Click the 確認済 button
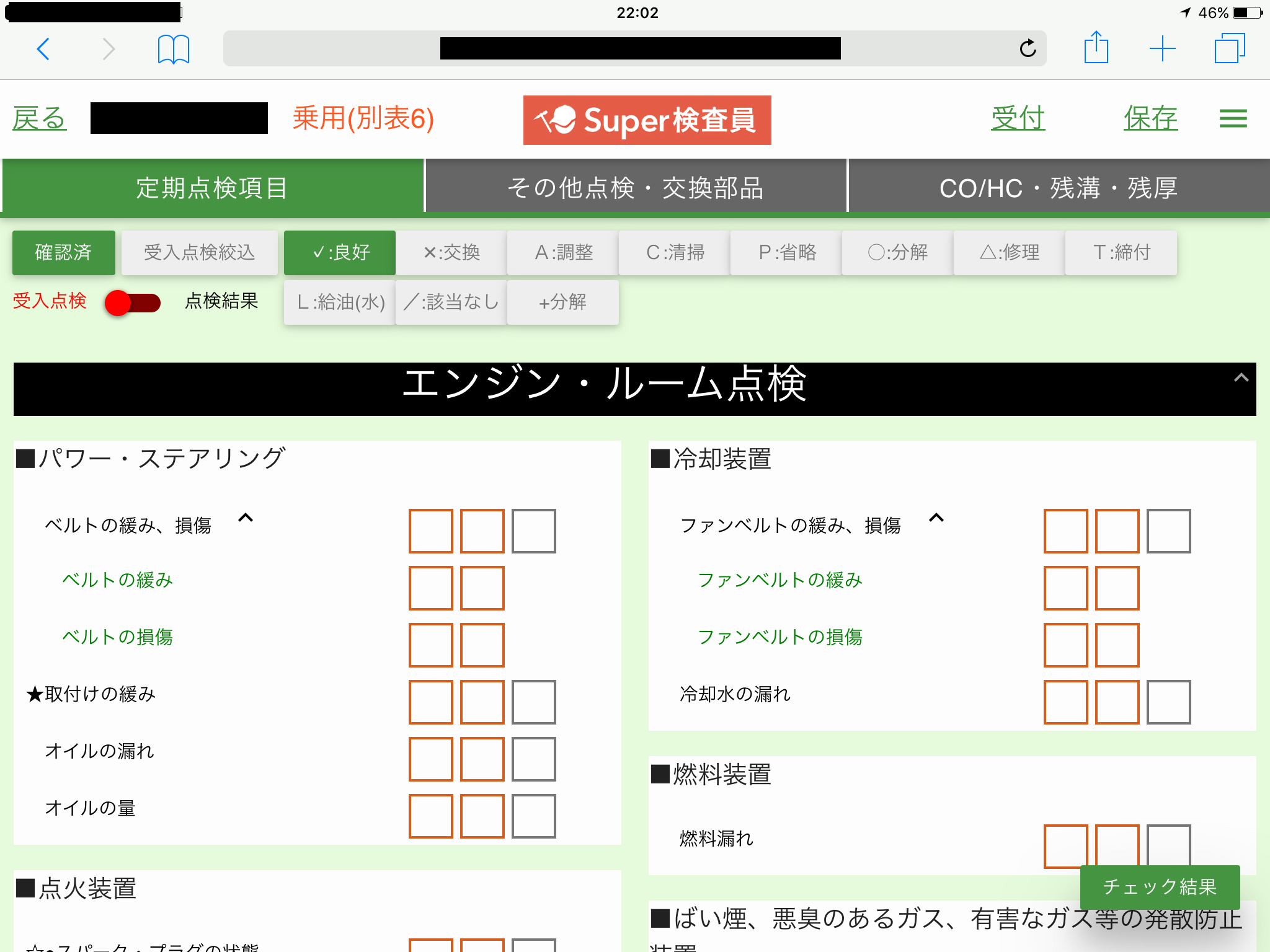The image size is (1270, 952). tap(63, 252)
